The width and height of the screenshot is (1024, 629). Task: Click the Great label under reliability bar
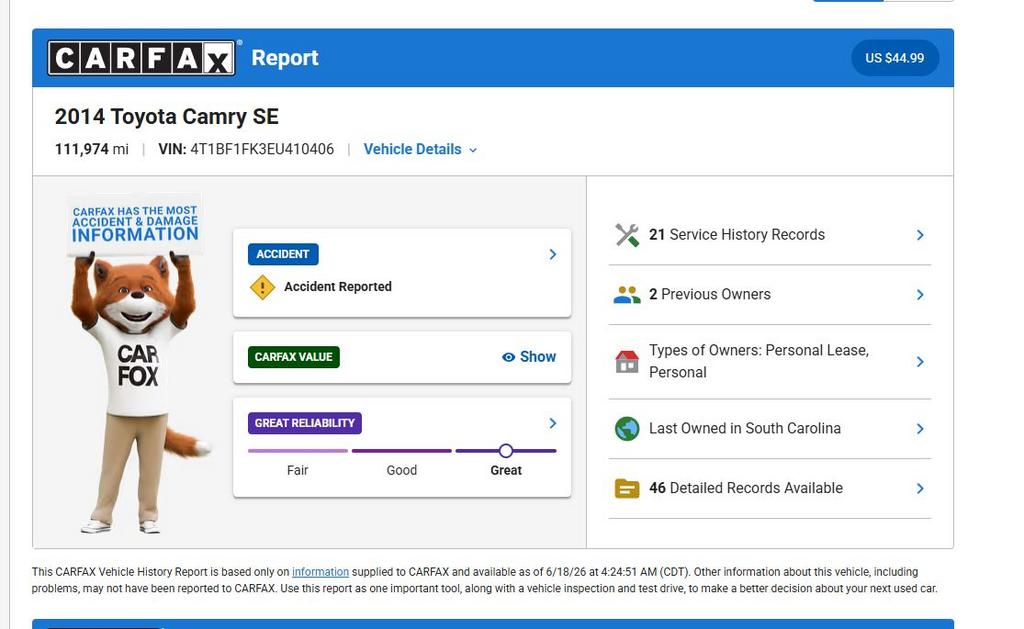pyautogui.click(x=505, y=470)
